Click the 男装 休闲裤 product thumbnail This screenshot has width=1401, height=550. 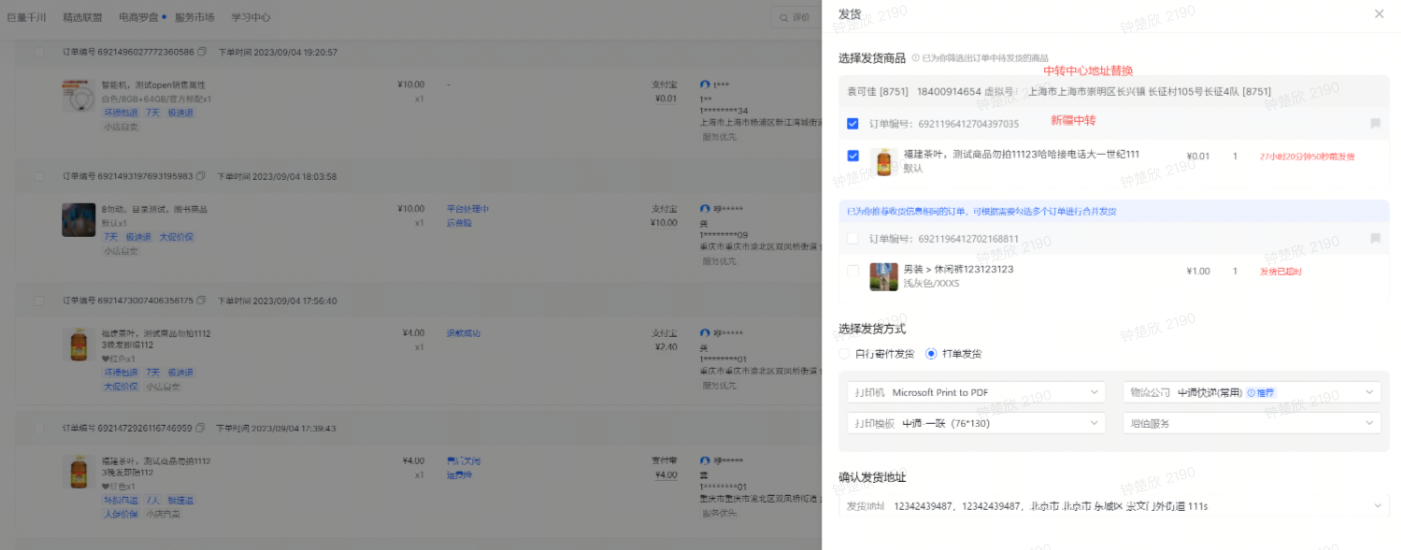click(x=883, y=276)
